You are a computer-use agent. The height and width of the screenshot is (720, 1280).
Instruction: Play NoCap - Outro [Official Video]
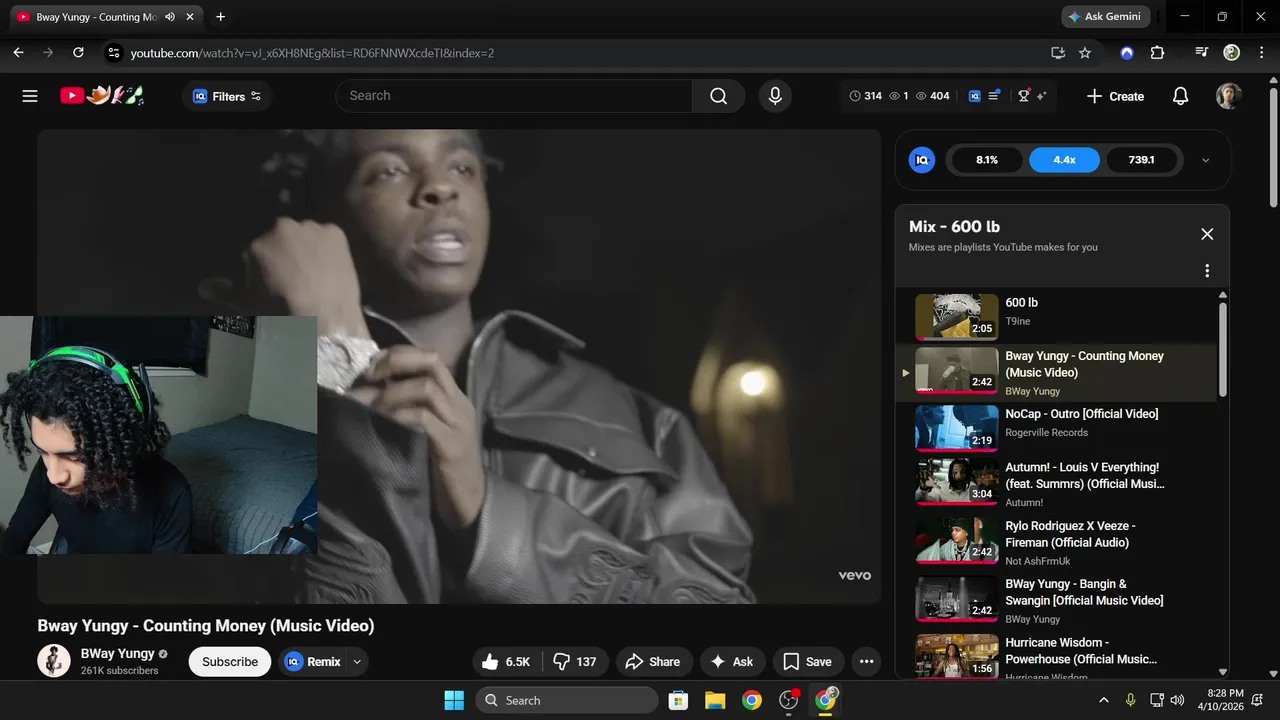pos(1055,428)
